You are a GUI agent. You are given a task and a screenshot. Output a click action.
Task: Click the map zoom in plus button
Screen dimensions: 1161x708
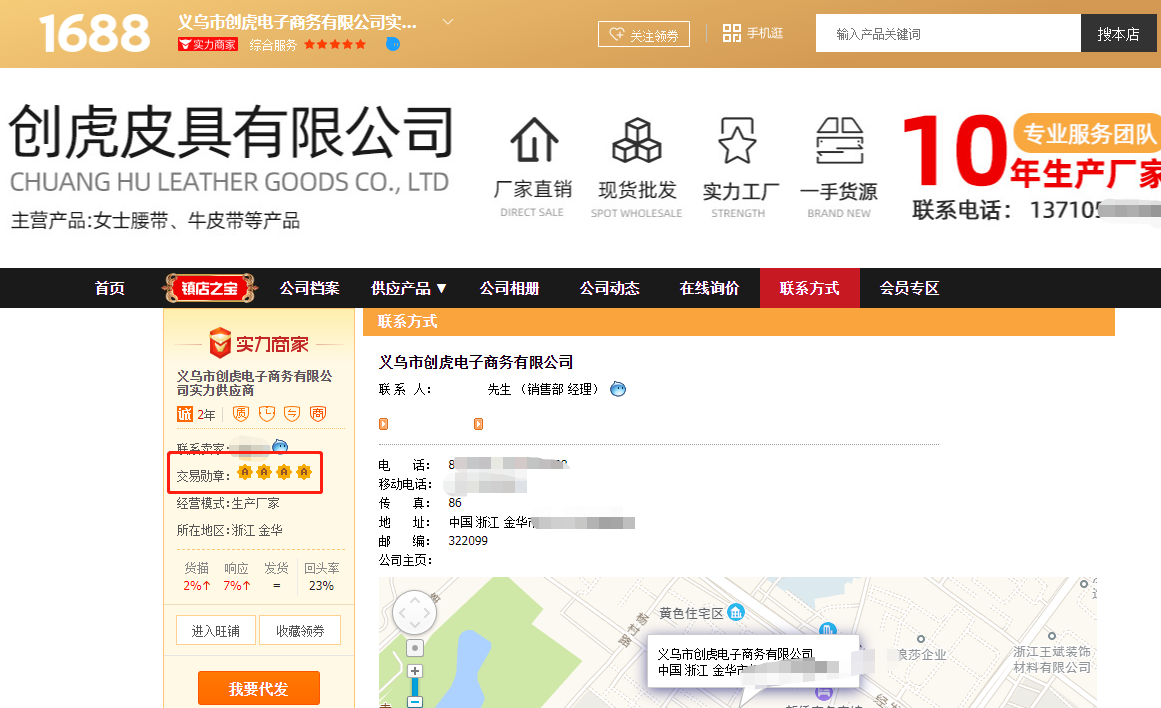[x=415, y=671]
